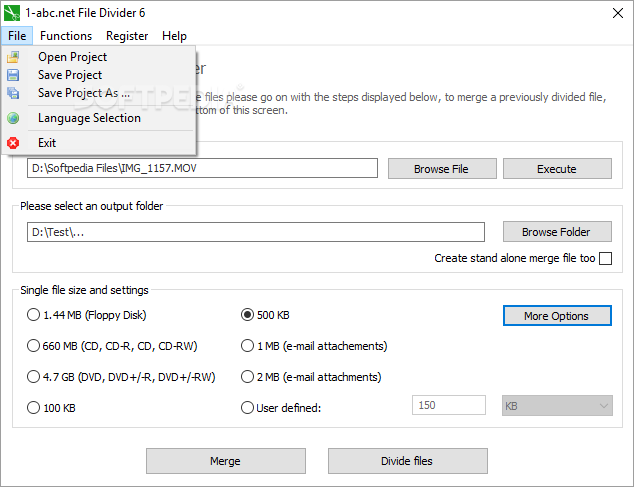The width and height of the screenshot is (634, 487).
Task: Click the Browse File button
Action: pos(442,169)
